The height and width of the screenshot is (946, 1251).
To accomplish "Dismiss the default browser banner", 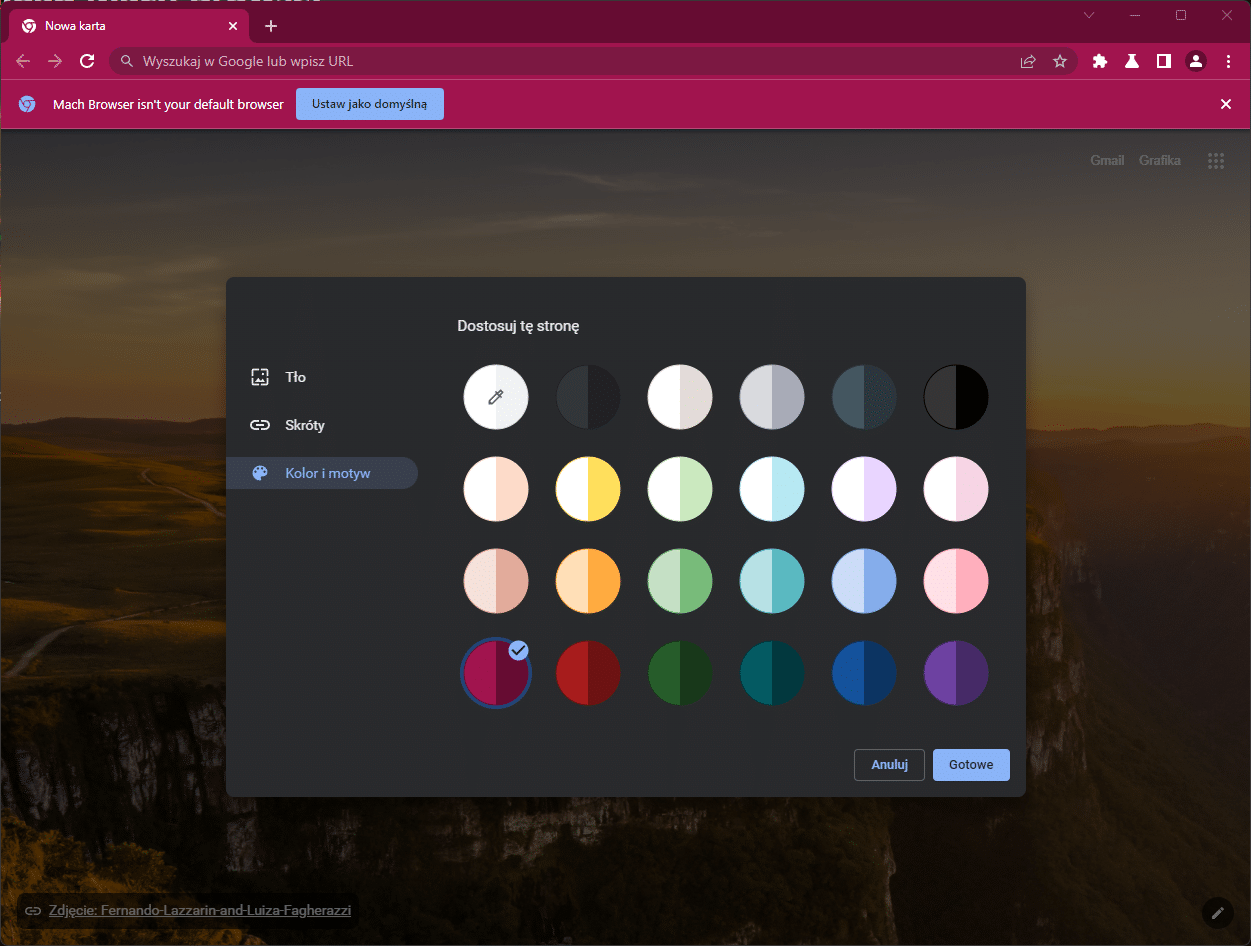I will coord(1225,103).
